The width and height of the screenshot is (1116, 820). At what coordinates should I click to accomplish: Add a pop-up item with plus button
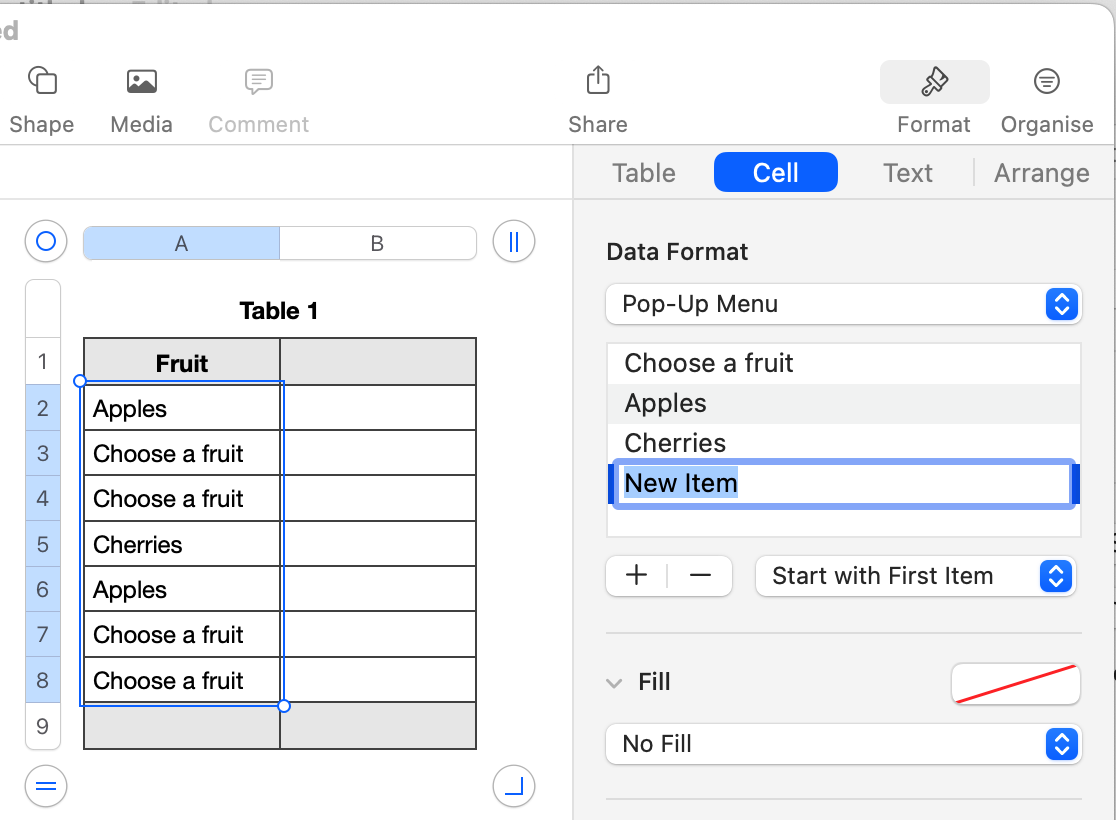click(636, 576)
